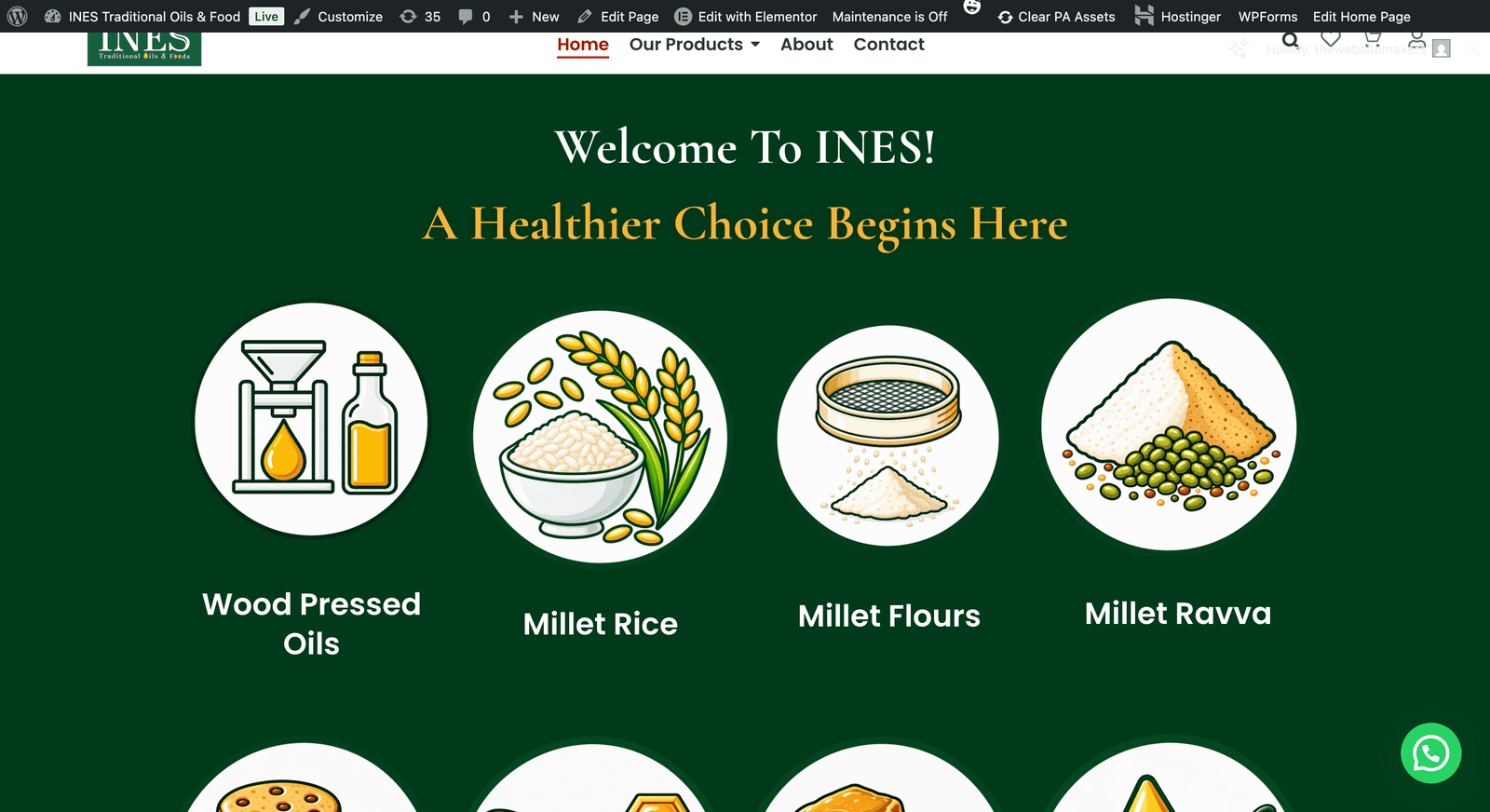This screenshot has height=812, width=1490.
Task: Open the Millet Rice text link
Action: click(601, 624)
